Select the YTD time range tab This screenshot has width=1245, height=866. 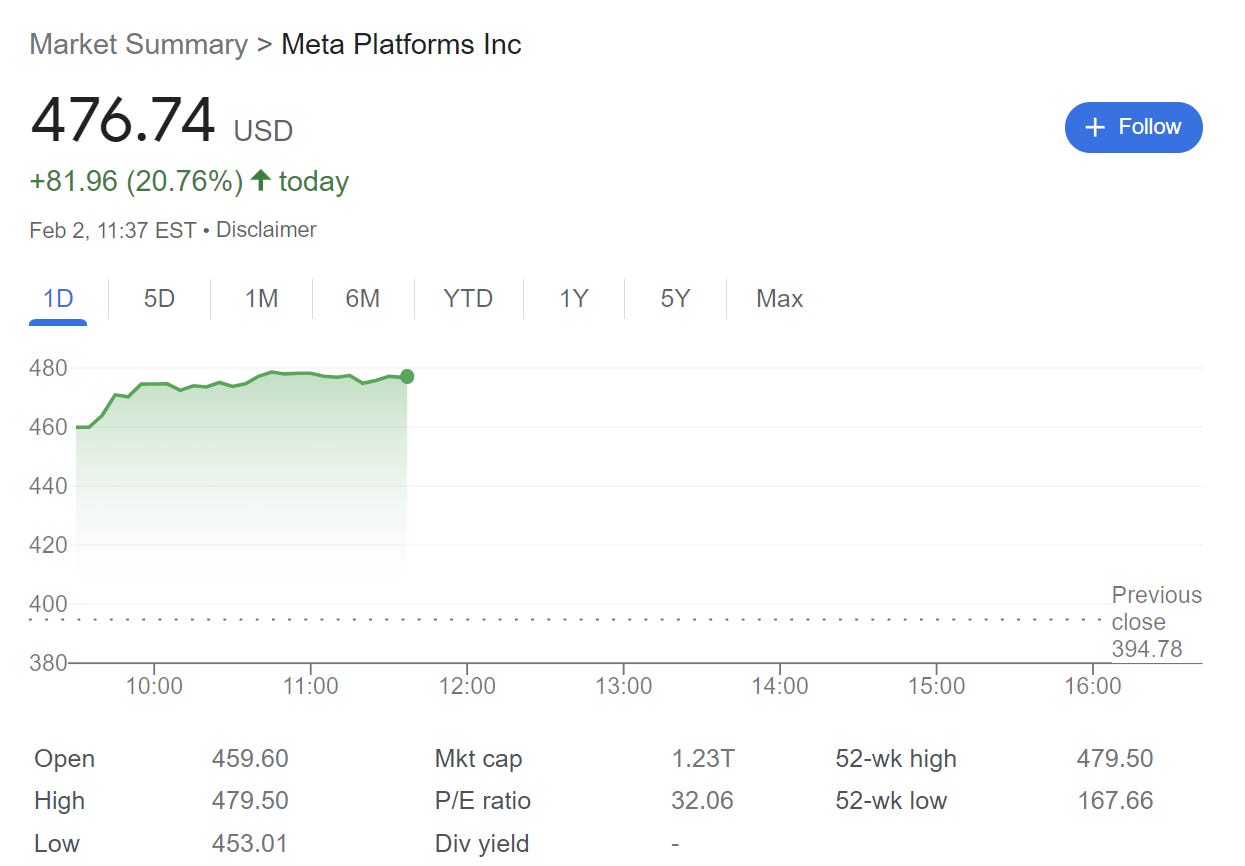pyautogui.click(x=468, y=298)
